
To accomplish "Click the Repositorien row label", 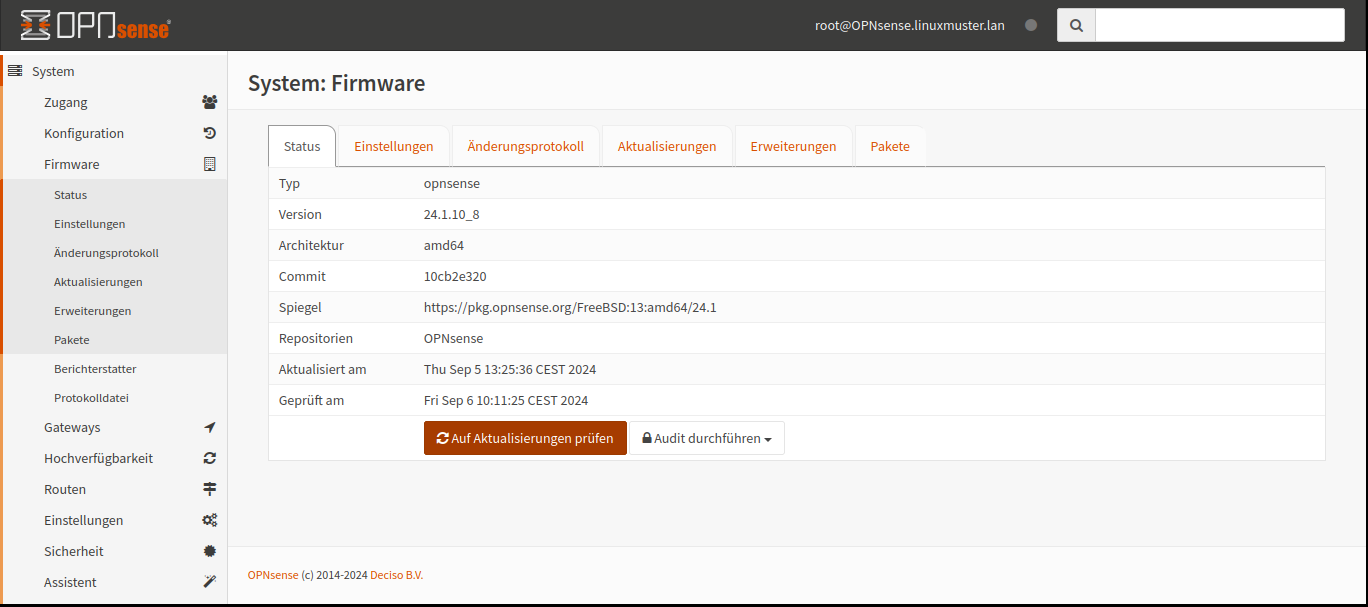I will (316, 339).
